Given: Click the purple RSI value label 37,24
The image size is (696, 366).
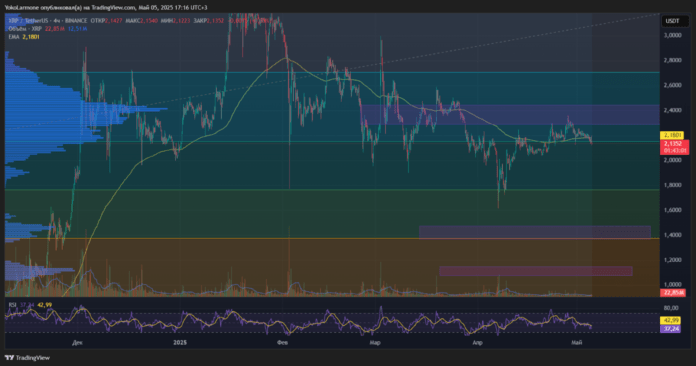Looking at the screenshot, I should [x=671, y=329].
